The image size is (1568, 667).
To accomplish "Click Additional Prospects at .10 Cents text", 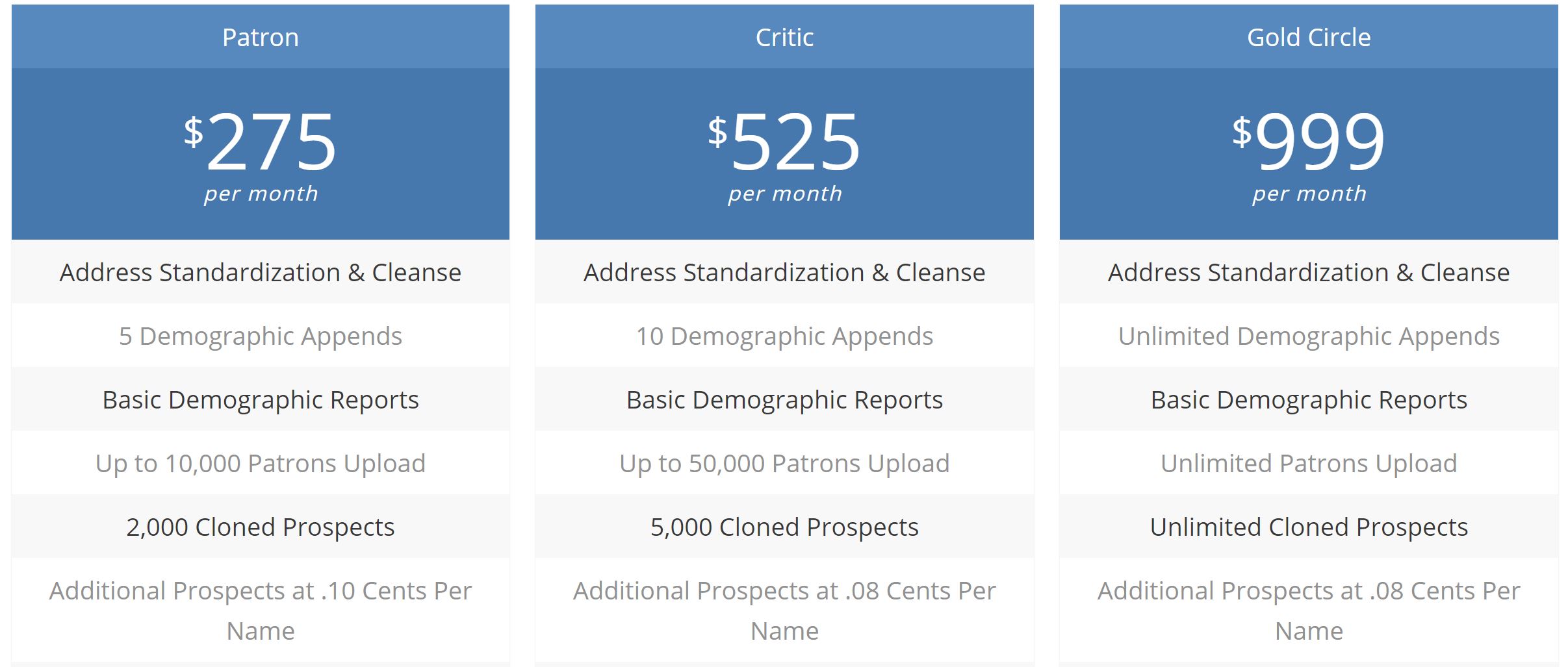I will 260,591.
